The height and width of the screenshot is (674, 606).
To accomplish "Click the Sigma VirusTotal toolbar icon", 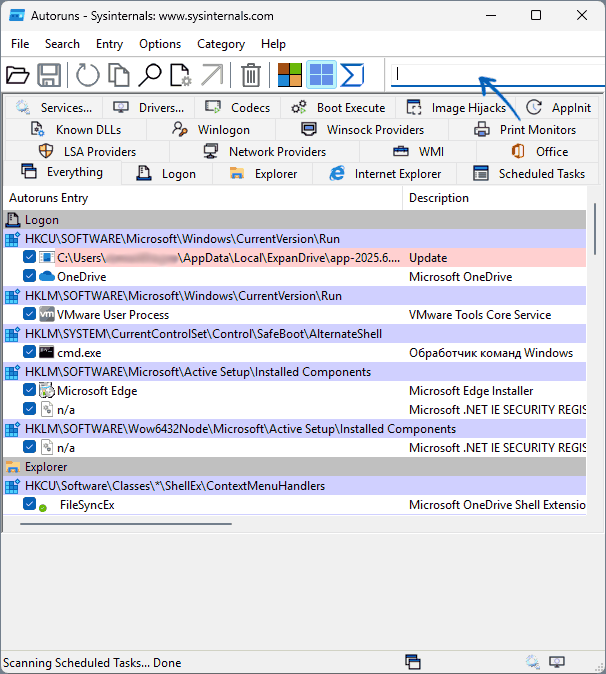I will click(352, 75).
